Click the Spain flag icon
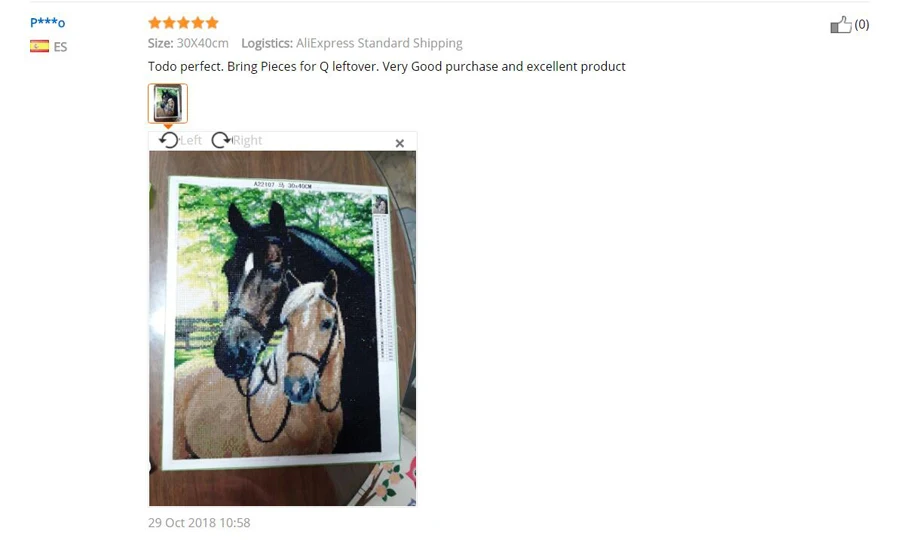This screenshot has width=900, height=540. tap(39, 46)
